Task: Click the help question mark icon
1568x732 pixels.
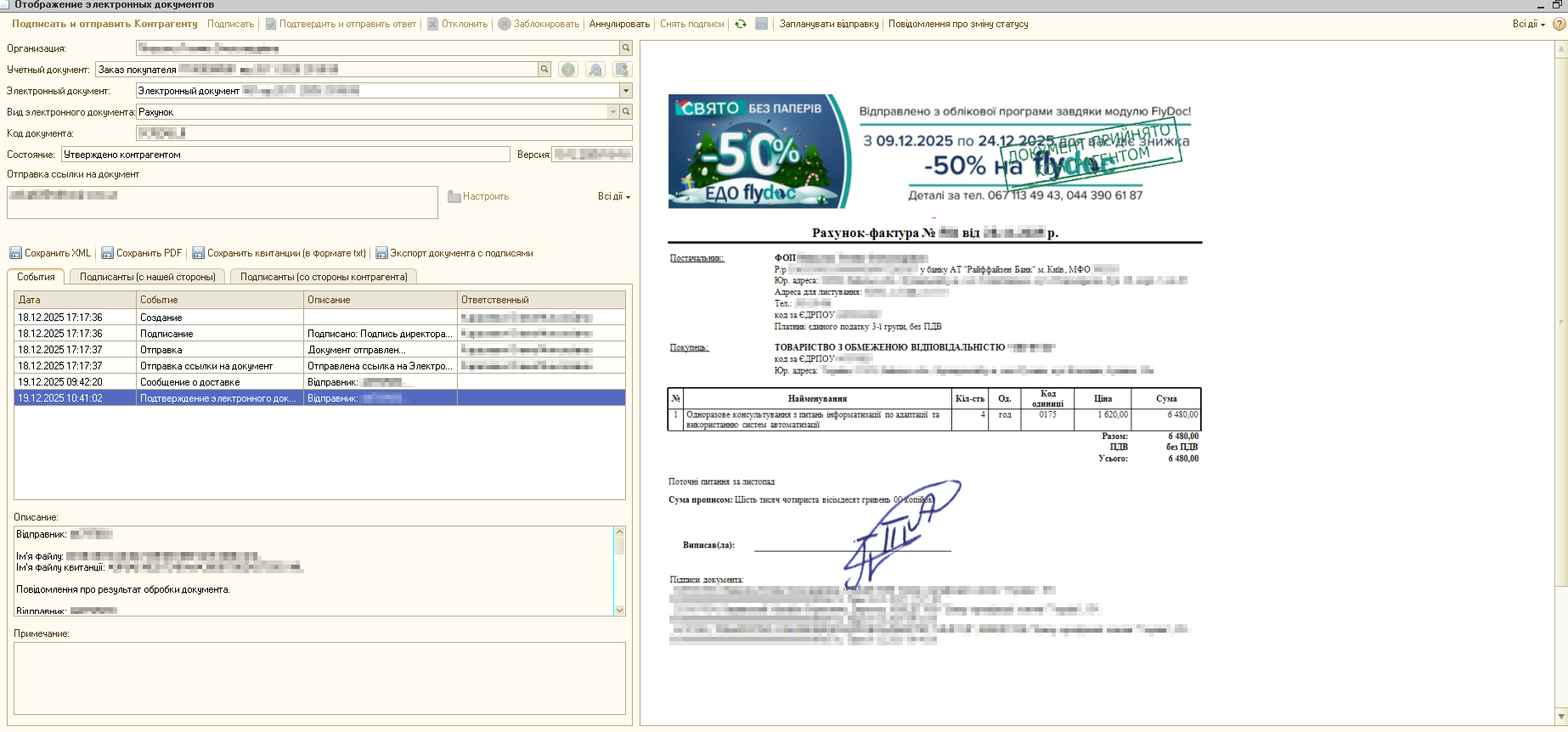Action: pos(1559,24)
